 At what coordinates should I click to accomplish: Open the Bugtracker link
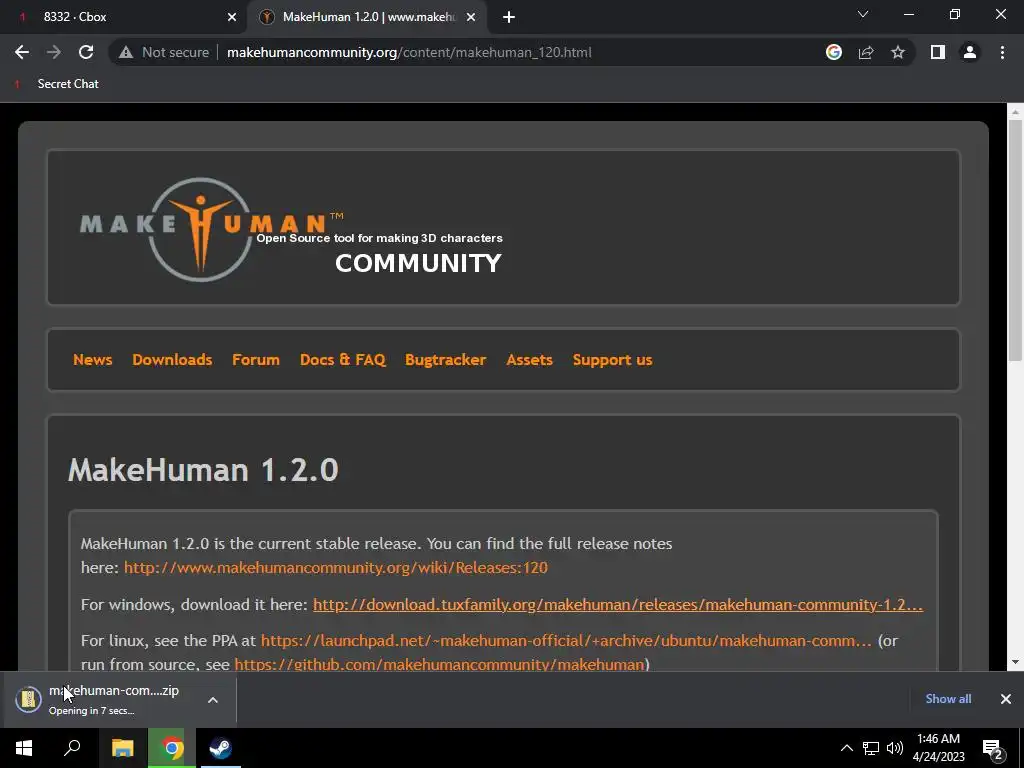pos(445,360)
